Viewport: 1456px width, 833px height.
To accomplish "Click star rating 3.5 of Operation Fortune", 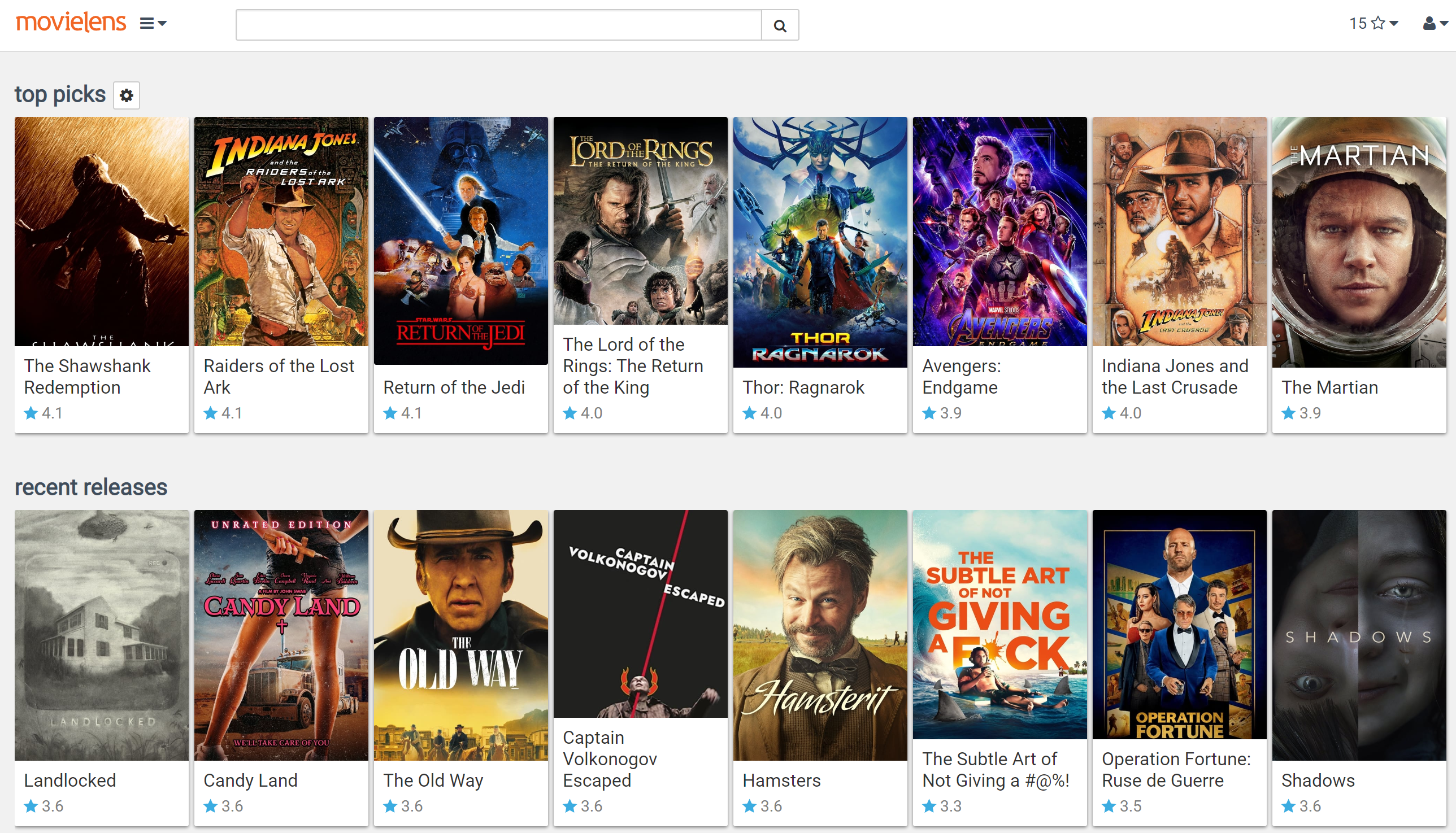I will [x=1122, y=806].
